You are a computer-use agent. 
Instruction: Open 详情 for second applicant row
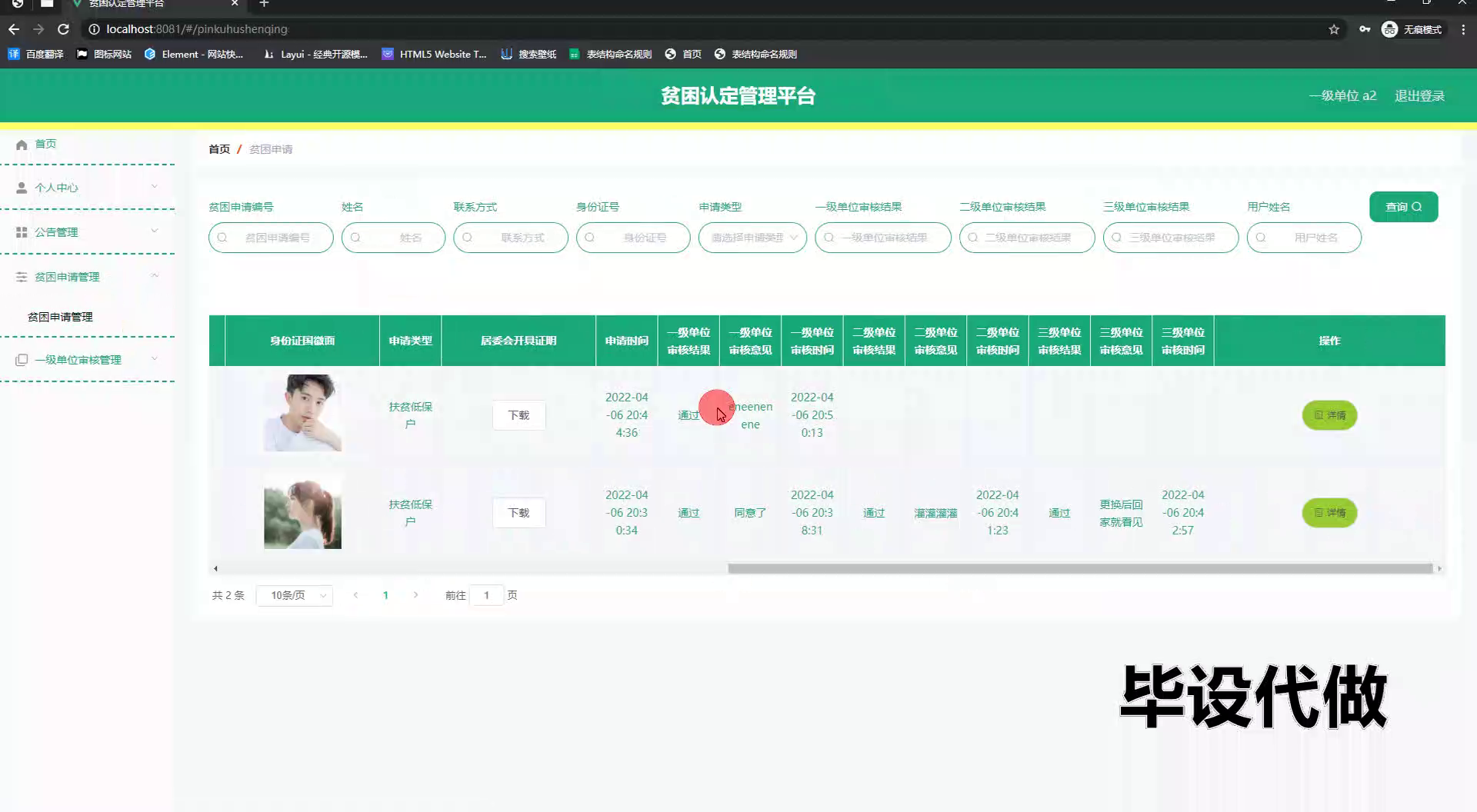1329,513
